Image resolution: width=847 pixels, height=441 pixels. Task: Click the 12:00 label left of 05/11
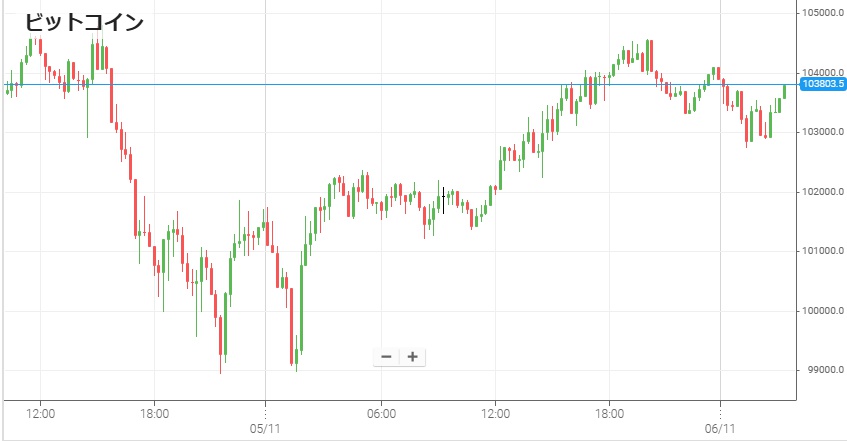39,412
